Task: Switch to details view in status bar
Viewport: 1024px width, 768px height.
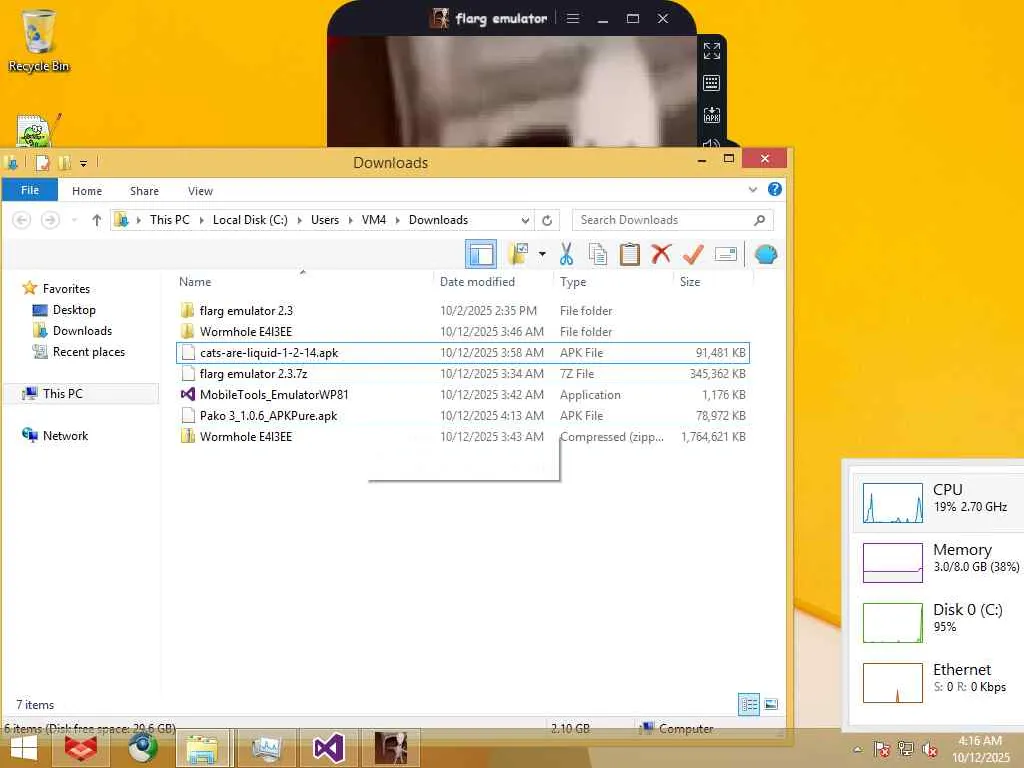Action: 748,704
